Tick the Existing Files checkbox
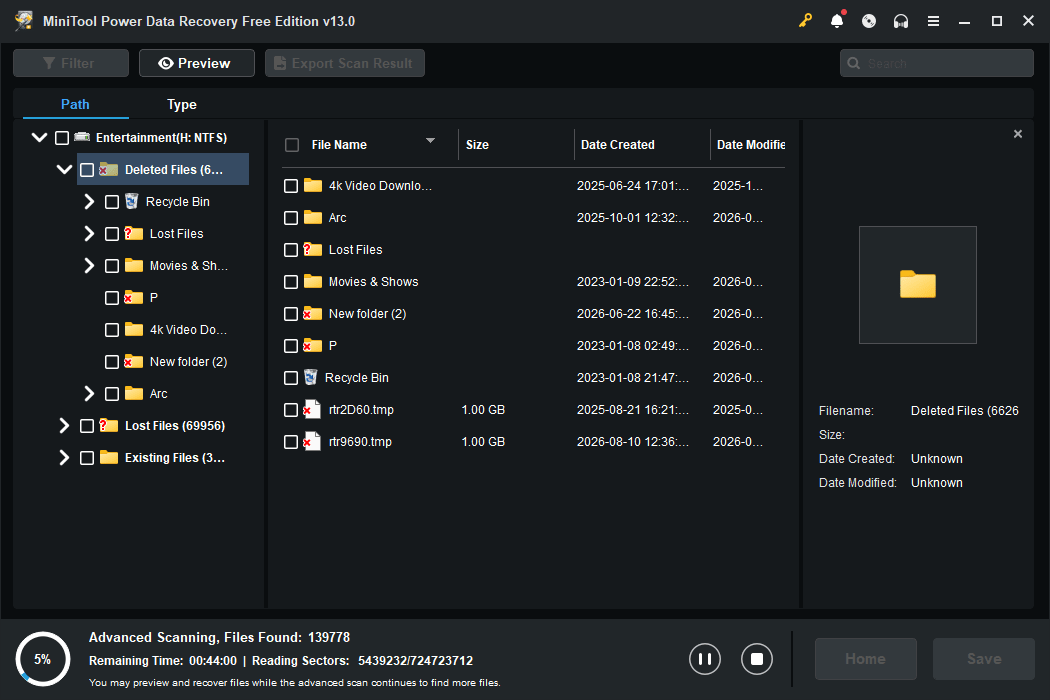Image resolution: width=1050 pixels, height=700 pixels. pyautogui.click(x=87, y=458)
